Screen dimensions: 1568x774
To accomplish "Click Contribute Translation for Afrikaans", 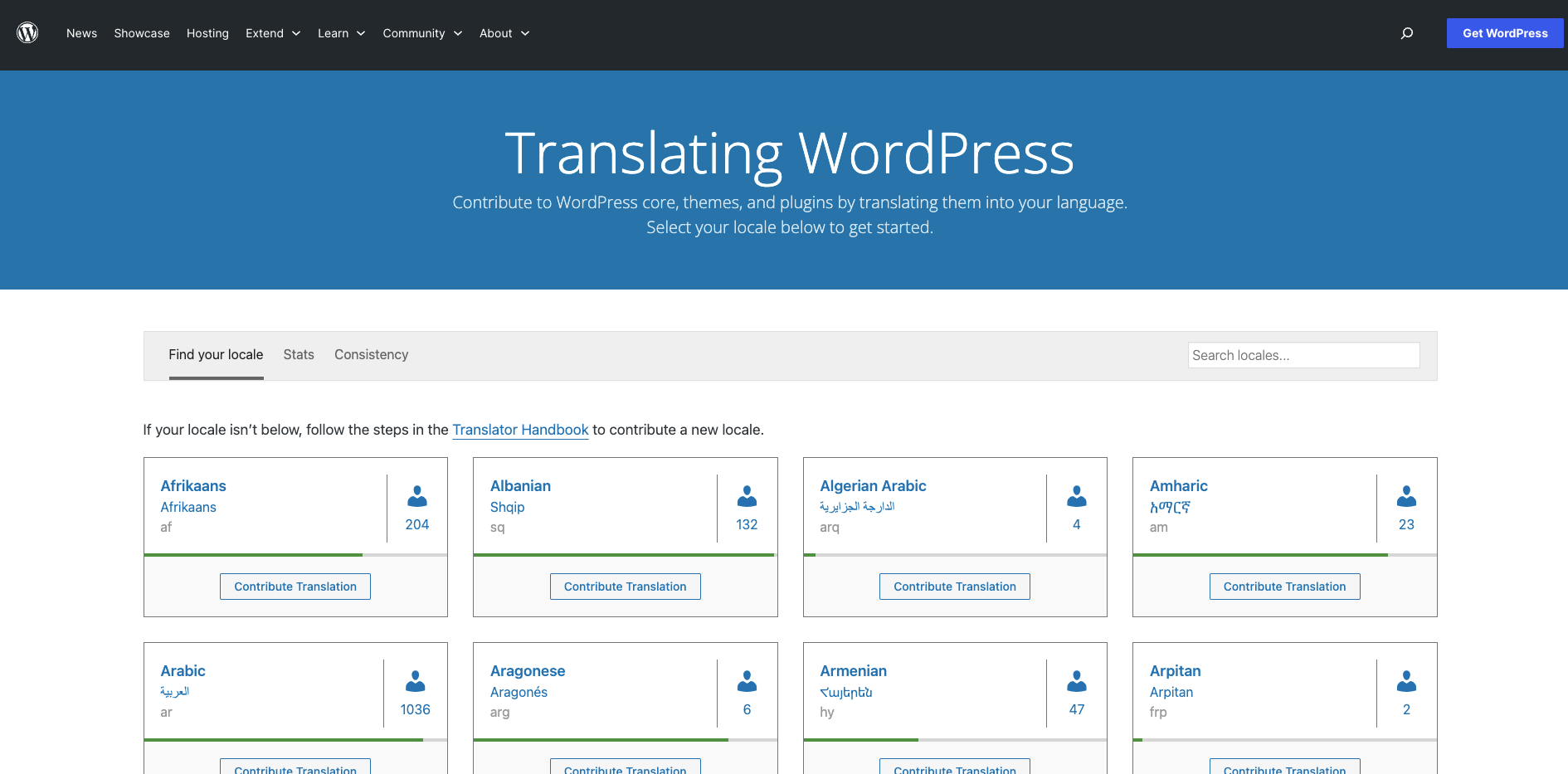I will coord(295,587).
